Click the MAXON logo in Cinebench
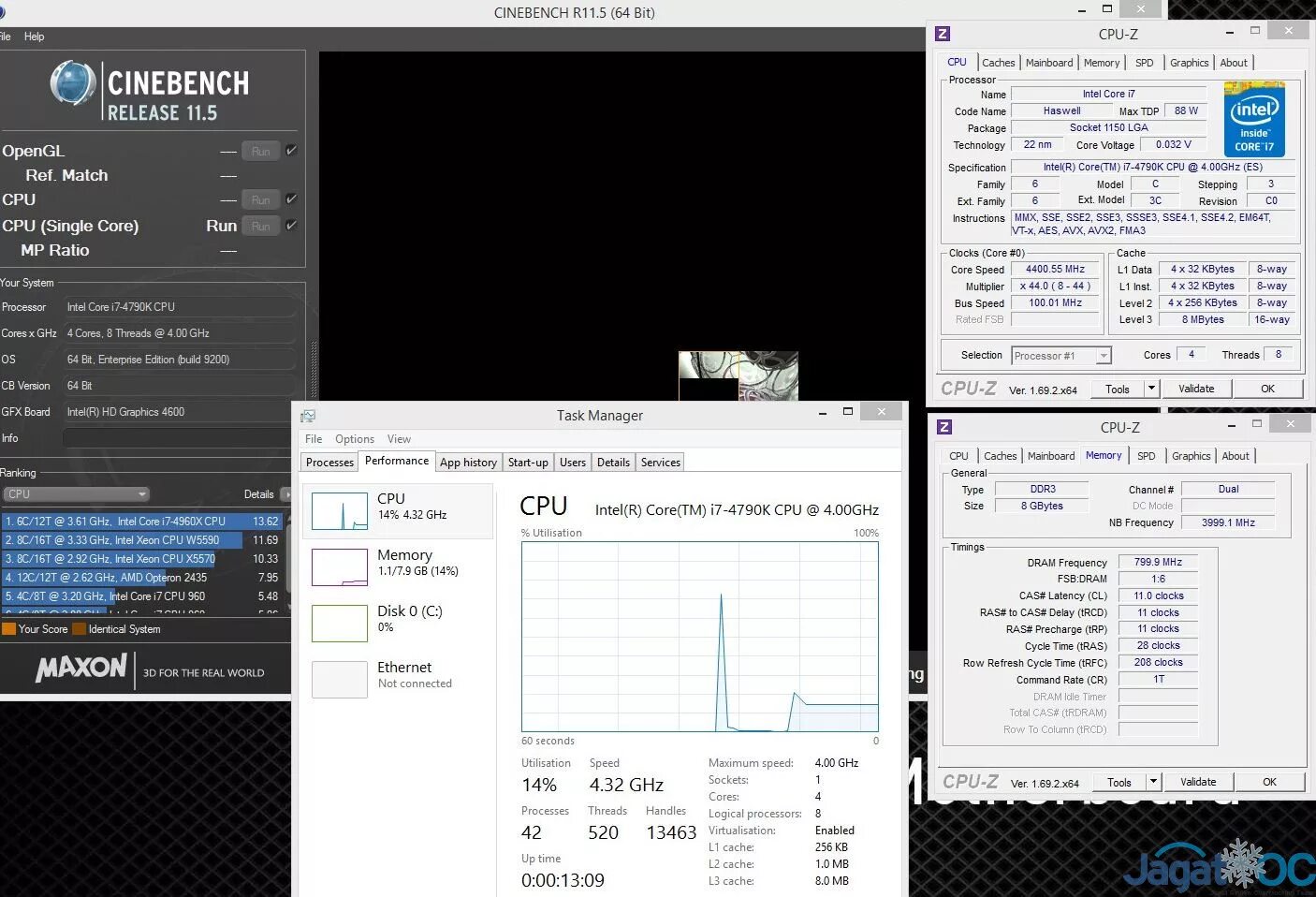The width and height of the screenshot is (1316, 897). click(81, 668)
